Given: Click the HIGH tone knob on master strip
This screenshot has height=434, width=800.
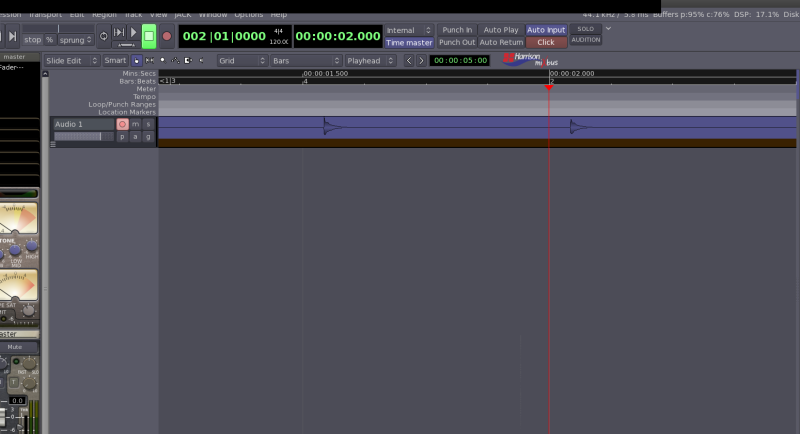Looking at the screenshot, I should (32, 246).
